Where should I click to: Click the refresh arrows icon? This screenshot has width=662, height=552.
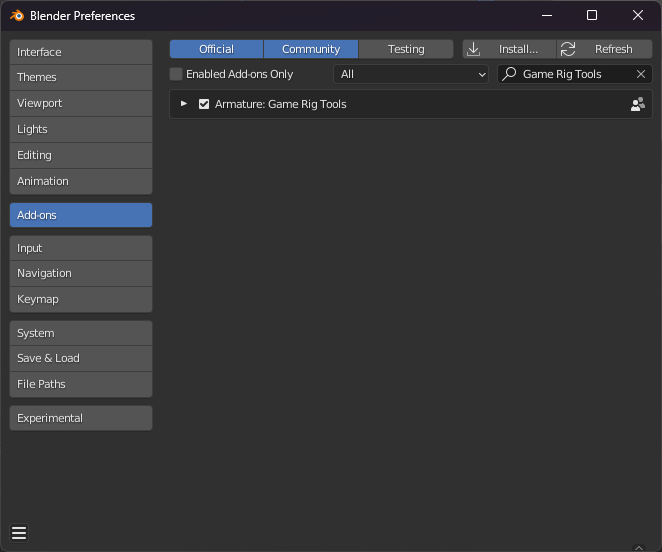point(568,49)
